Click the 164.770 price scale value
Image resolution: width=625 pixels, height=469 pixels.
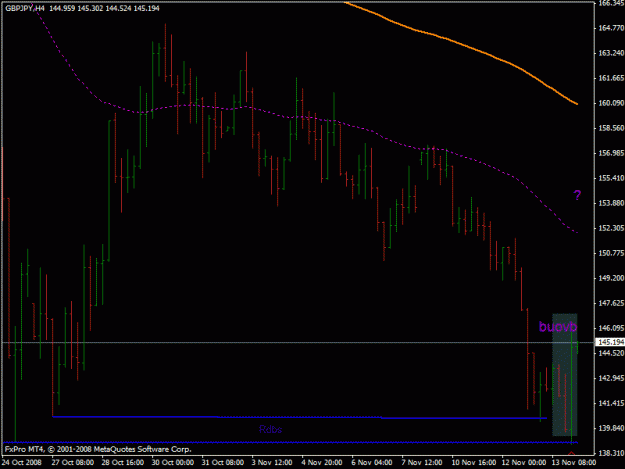(611, 28)
